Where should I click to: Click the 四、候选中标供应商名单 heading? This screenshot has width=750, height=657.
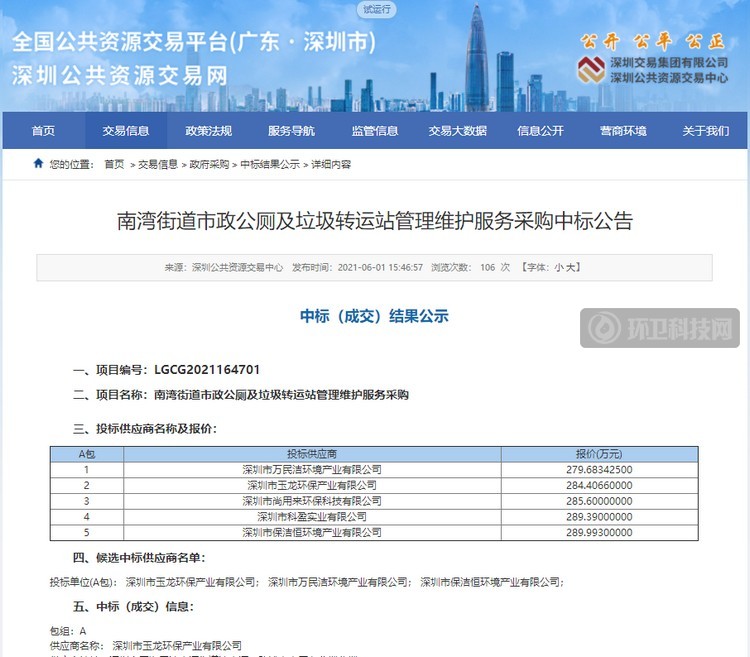point(139,558)
